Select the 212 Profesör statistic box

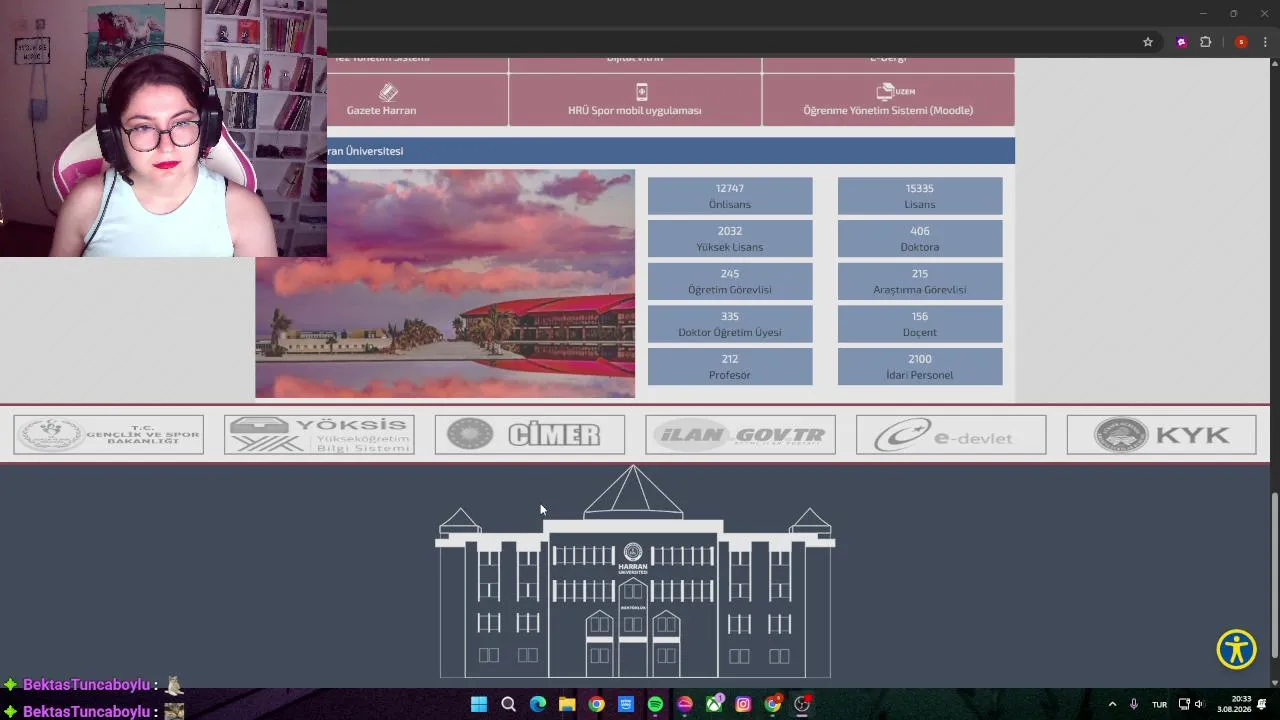[730, 367]
